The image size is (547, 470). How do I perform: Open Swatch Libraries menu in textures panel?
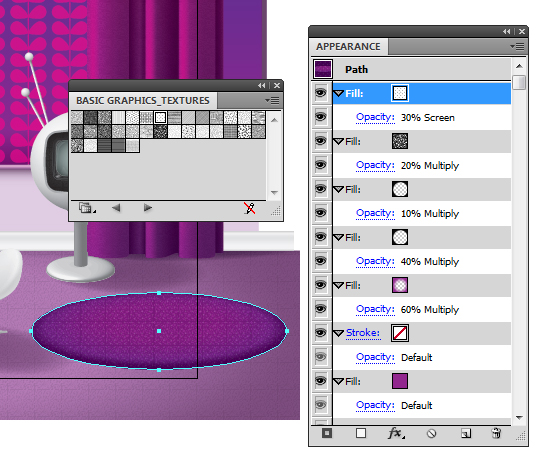(x=87, y=208)
